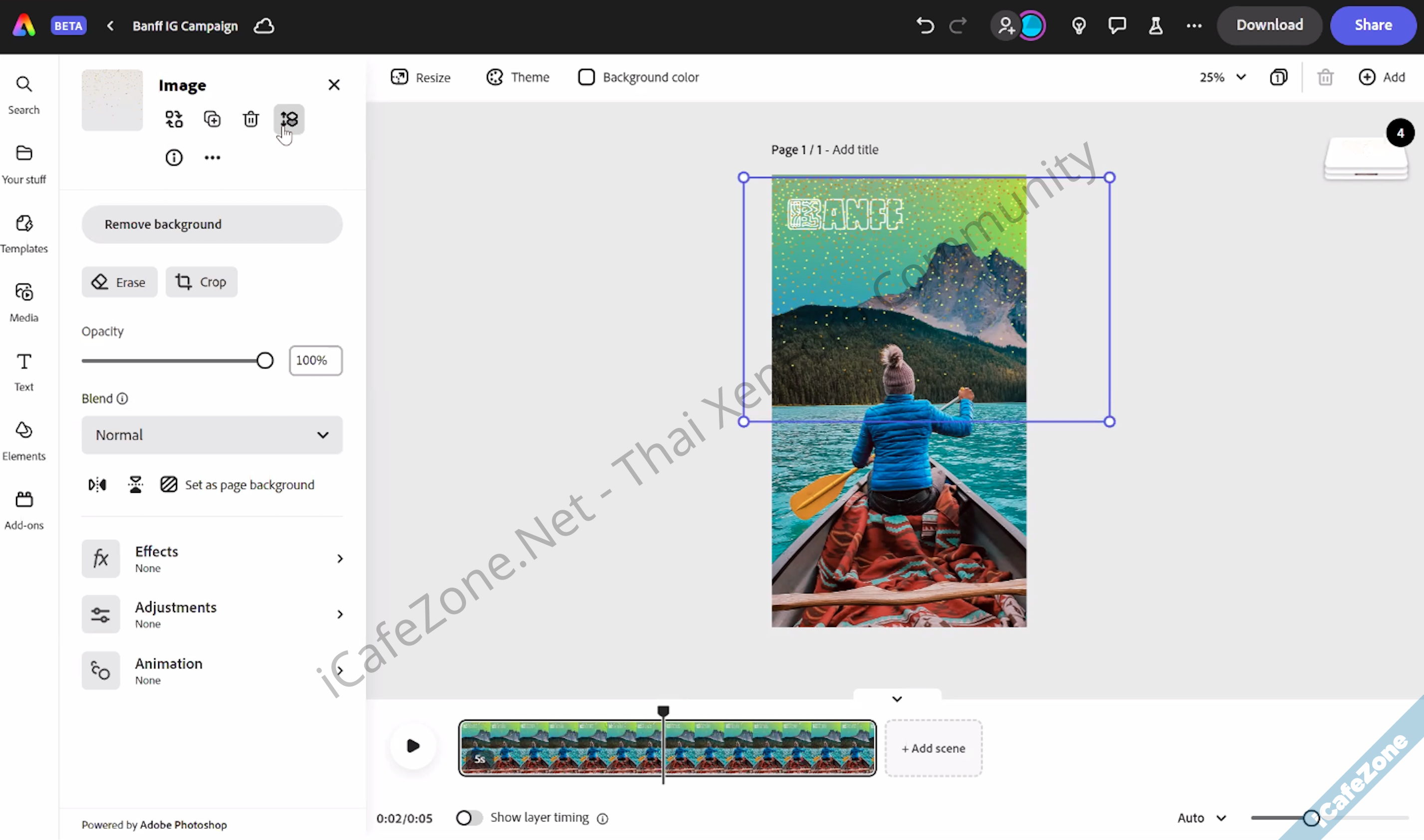This screenshot has height=840, width=1424.
Task: Click the duplicate image icon
Action: (x=213, y=119)
